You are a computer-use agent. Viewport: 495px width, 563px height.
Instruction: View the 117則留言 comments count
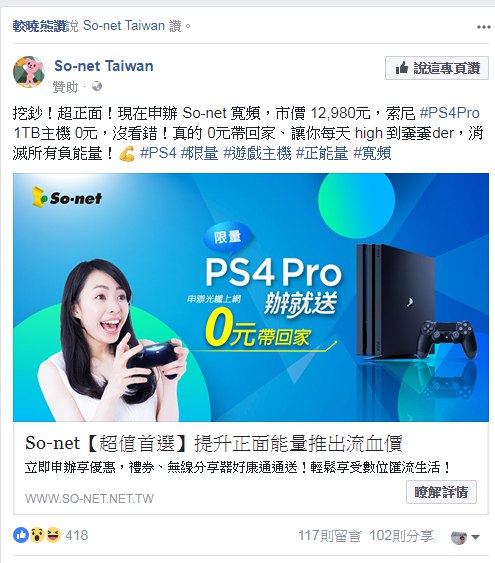point(330,536)
